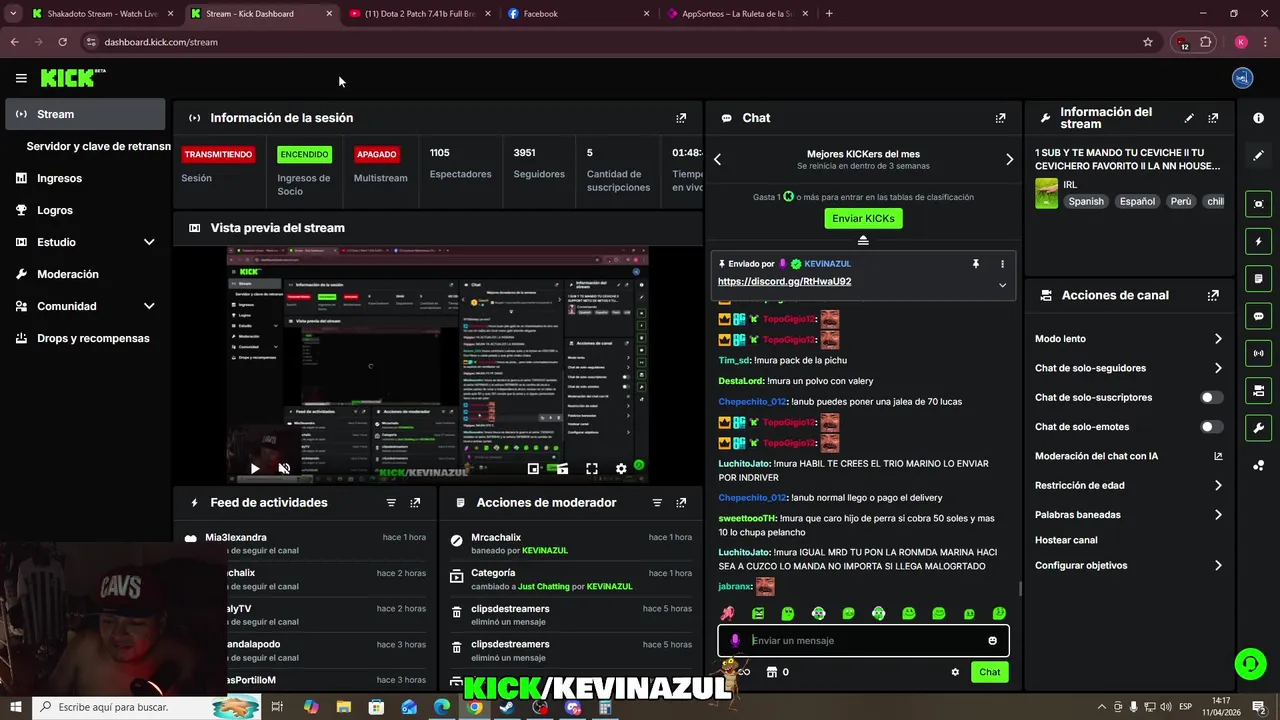This screenshot has width=1280, height=720.
Task: Select Stream in the left sidebar
Action: pyautogui.click(x=85, y=114)
